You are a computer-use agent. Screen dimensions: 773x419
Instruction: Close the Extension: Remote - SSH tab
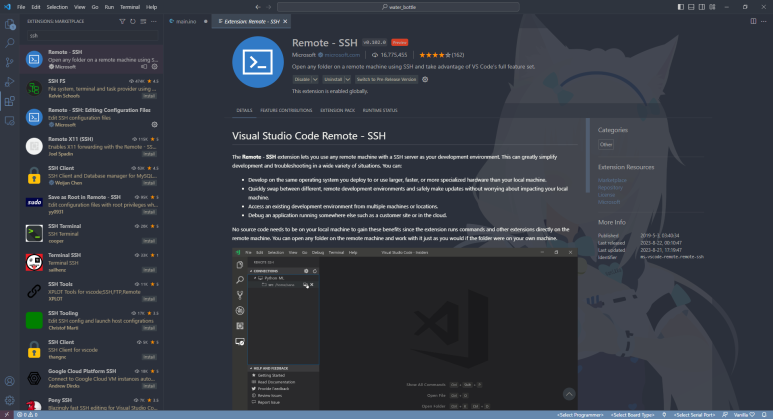tap(285, 21)
